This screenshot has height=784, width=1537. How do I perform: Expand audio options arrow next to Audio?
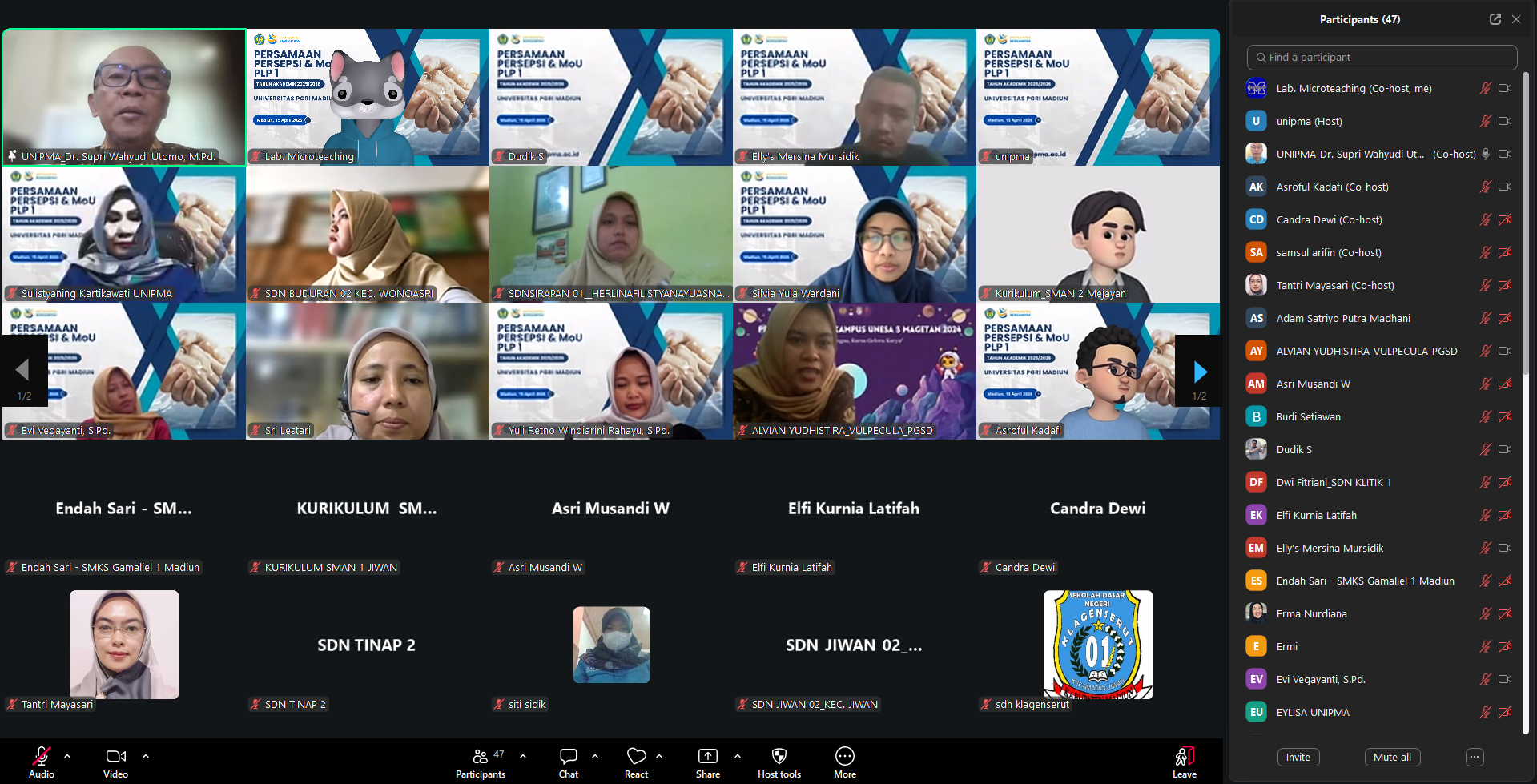point(67,755)
